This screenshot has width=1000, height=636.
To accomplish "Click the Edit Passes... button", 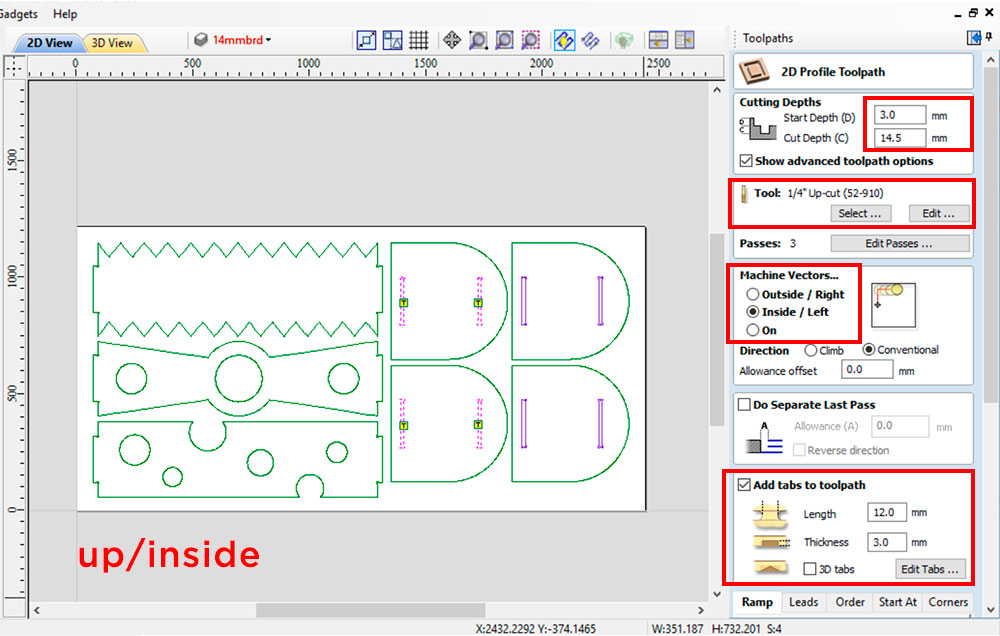I will 899,243.
